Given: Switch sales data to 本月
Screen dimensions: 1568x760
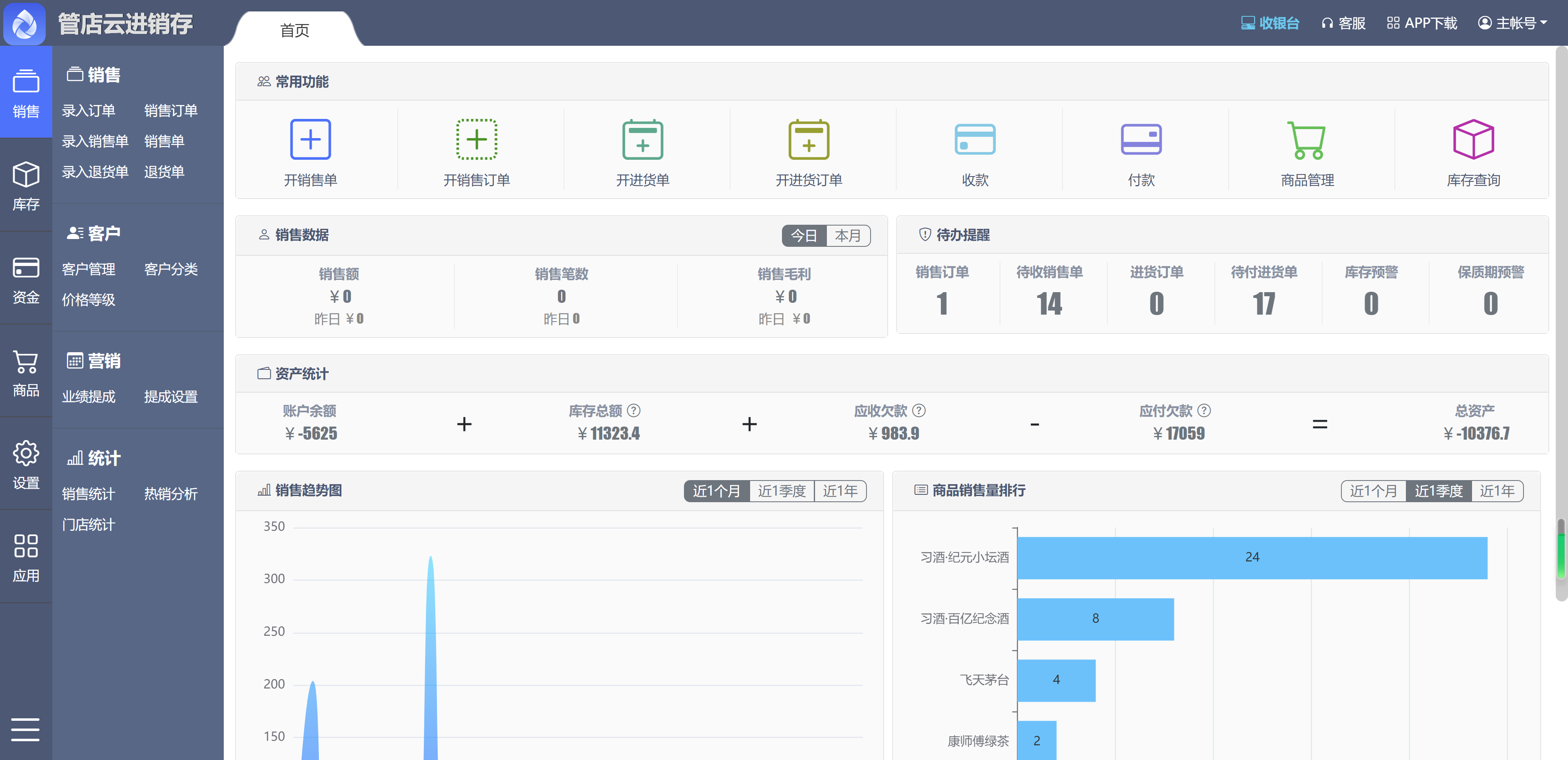Looking at the screenshot, I should pos(847,236).
